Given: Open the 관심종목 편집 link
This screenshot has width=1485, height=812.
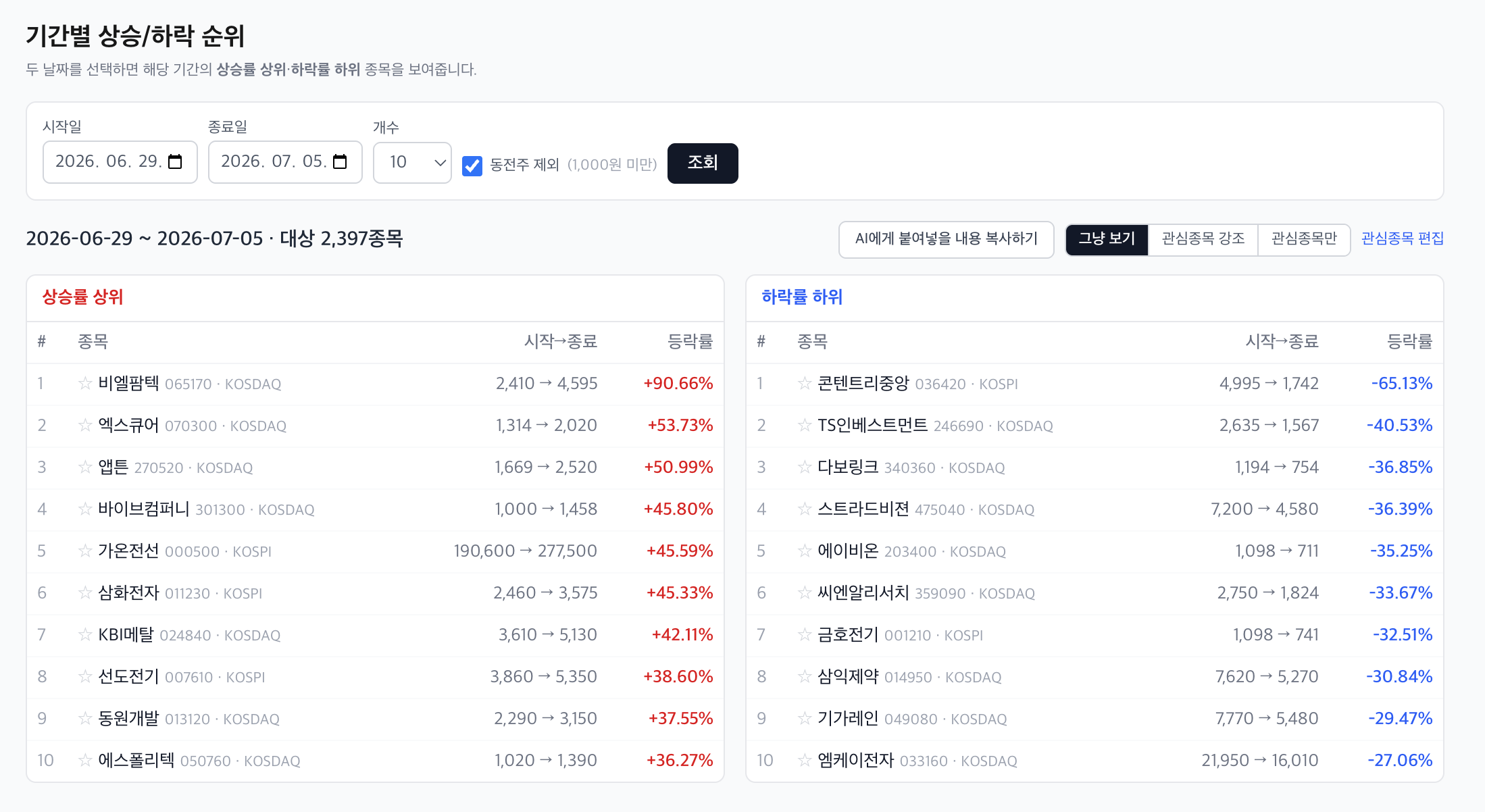Looking at the screenshot, I should 1402,238.
